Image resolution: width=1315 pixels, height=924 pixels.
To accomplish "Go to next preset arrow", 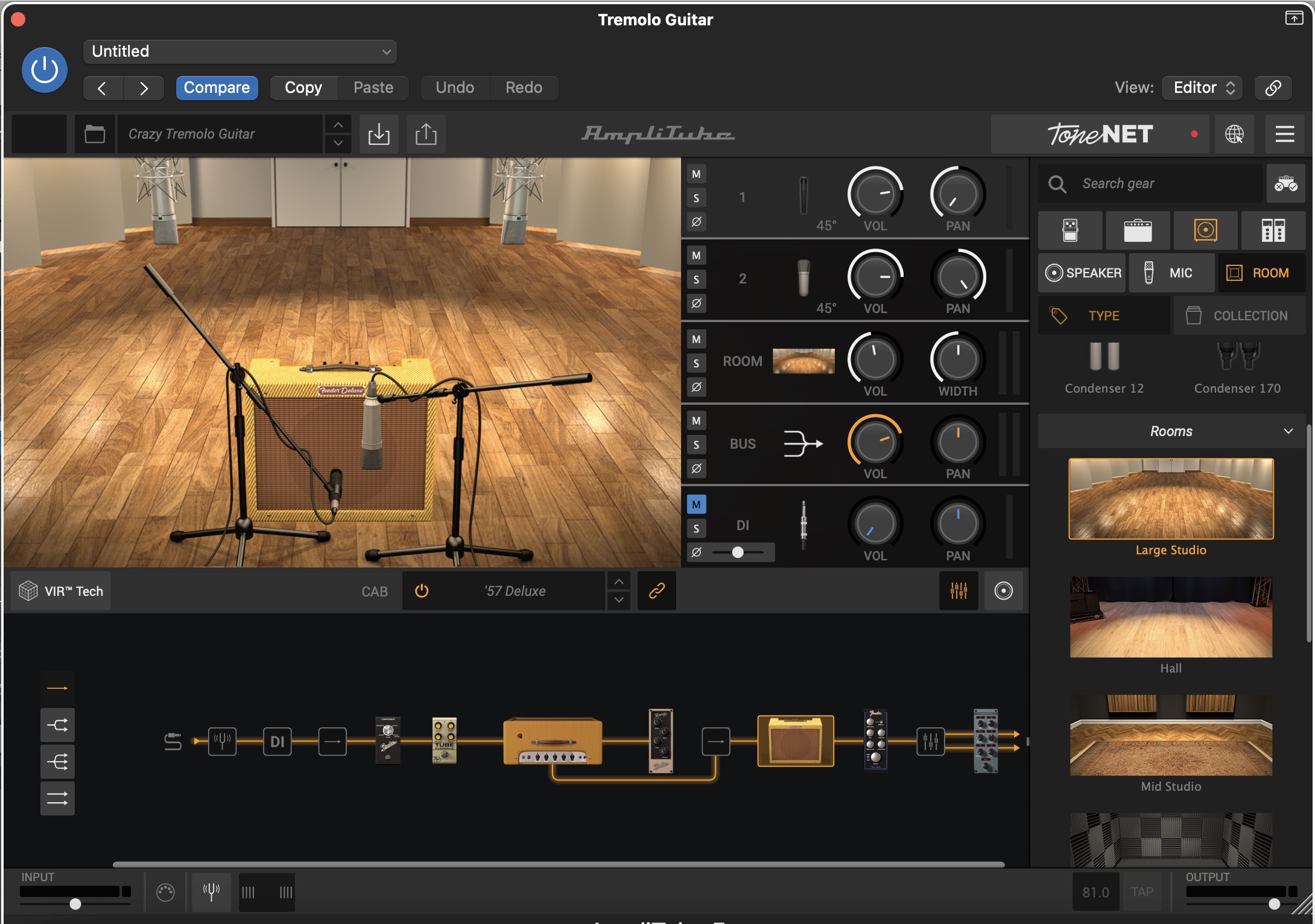I will click(x=144, y=88).
